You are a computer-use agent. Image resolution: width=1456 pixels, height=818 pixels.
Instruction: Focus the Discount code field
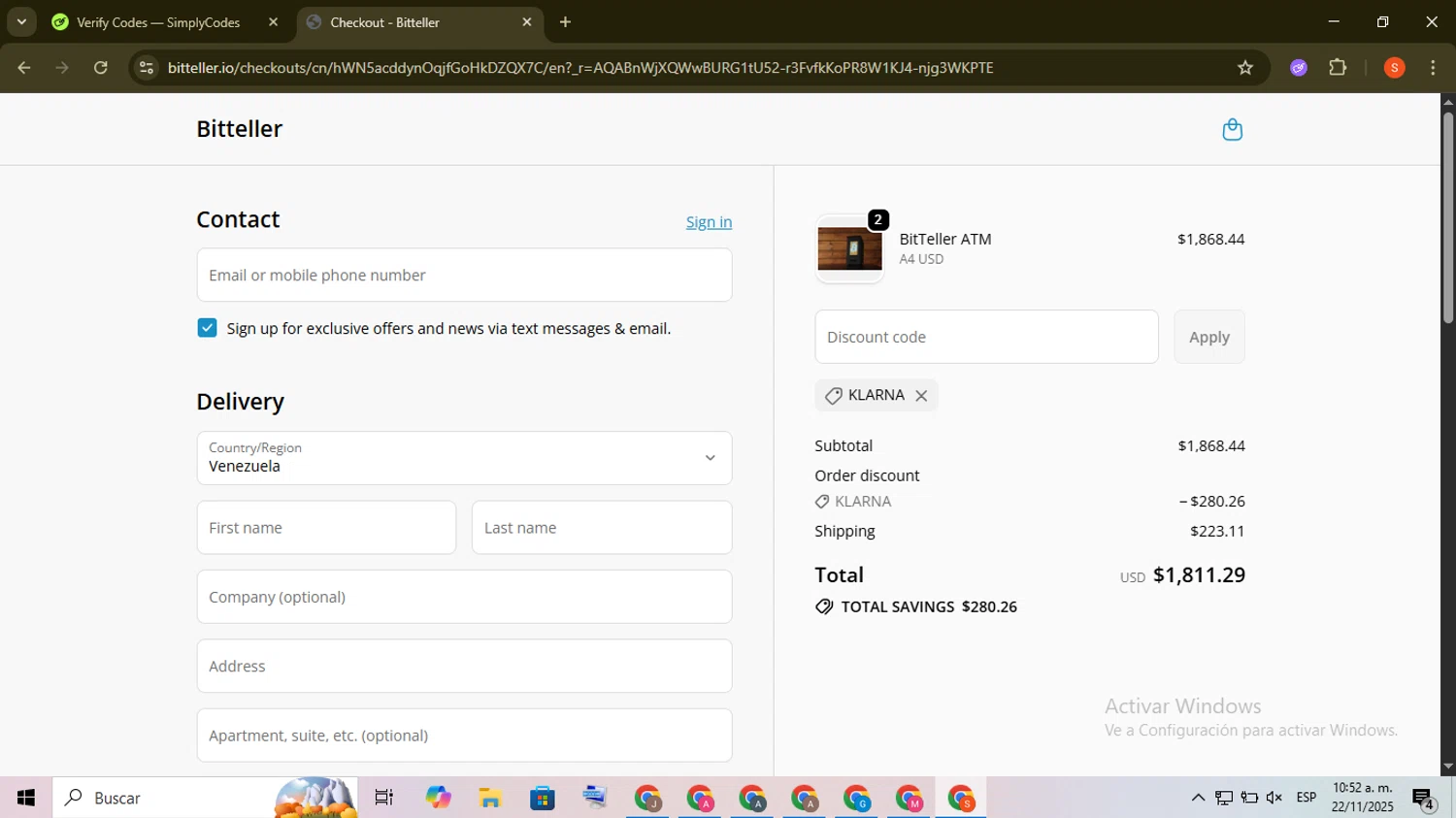pos(986,337)
